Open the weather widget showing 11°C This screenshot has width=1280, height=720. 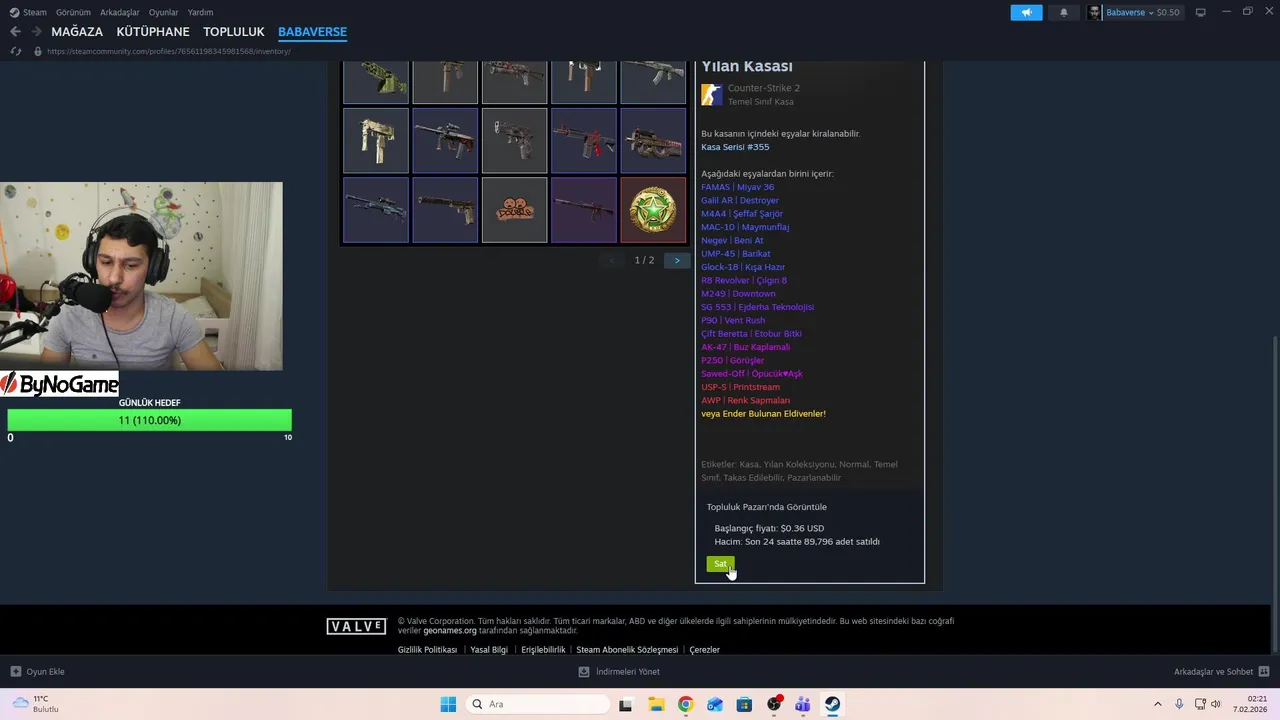pos(36,704)
